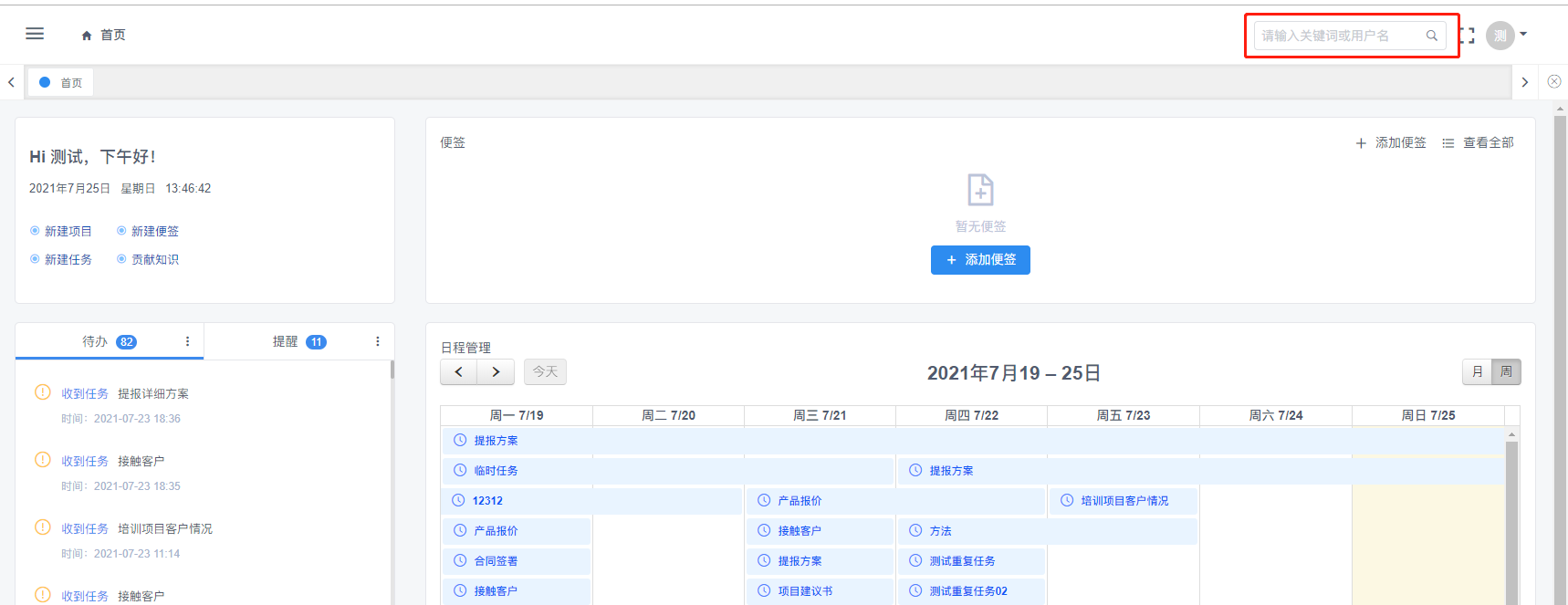The width and height of the screenshot is (1568, 605).
Task: Click warning icon beside 培训项目客户情况 todo
Action: point(43,527)
